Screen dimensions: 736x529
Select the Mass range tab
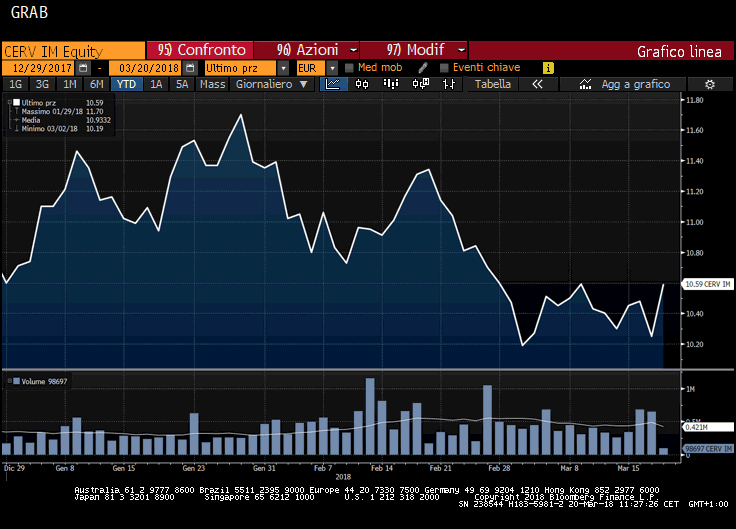pos(212,84)
